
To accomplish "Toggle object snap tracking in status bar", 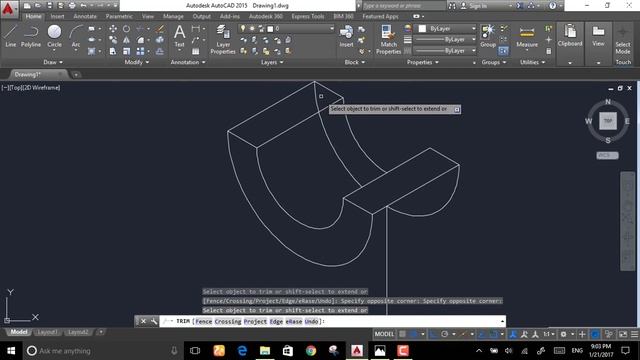I will tap(482, 334).
